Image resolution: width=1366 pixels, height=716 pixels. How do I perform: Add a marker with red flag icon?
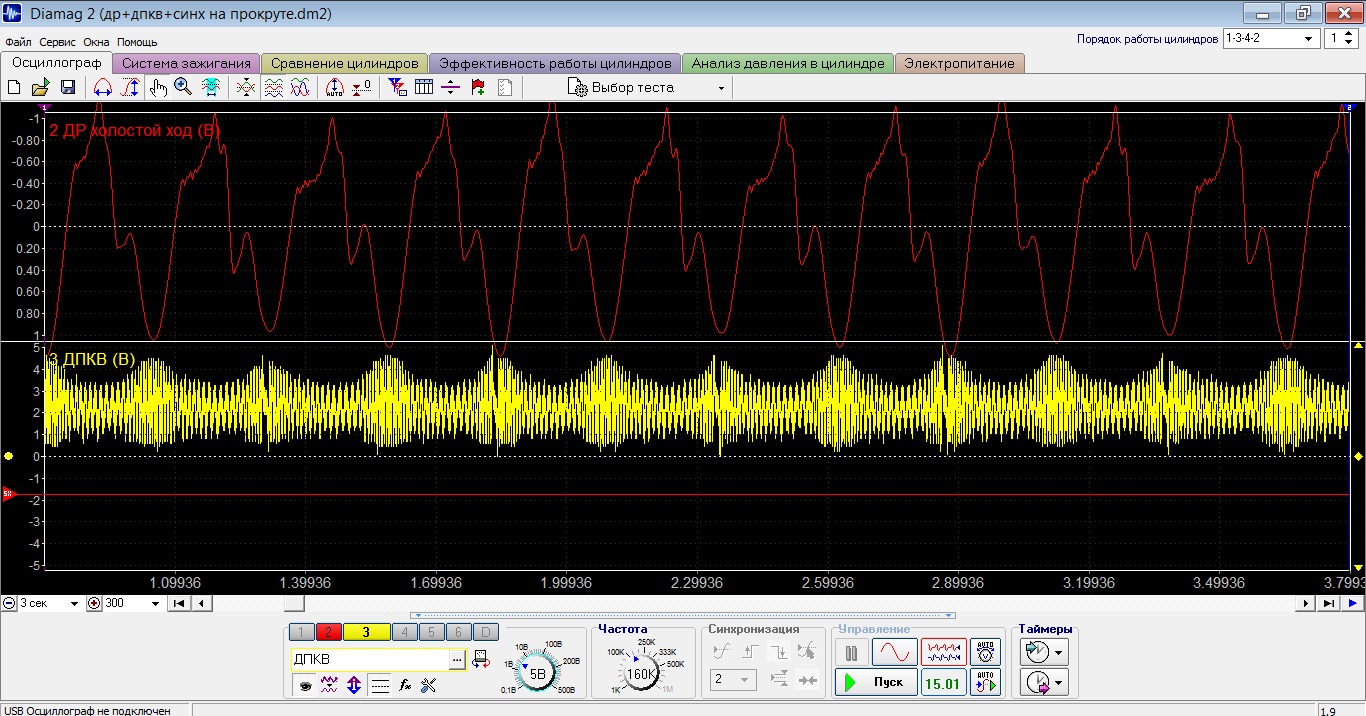point(478,88)
